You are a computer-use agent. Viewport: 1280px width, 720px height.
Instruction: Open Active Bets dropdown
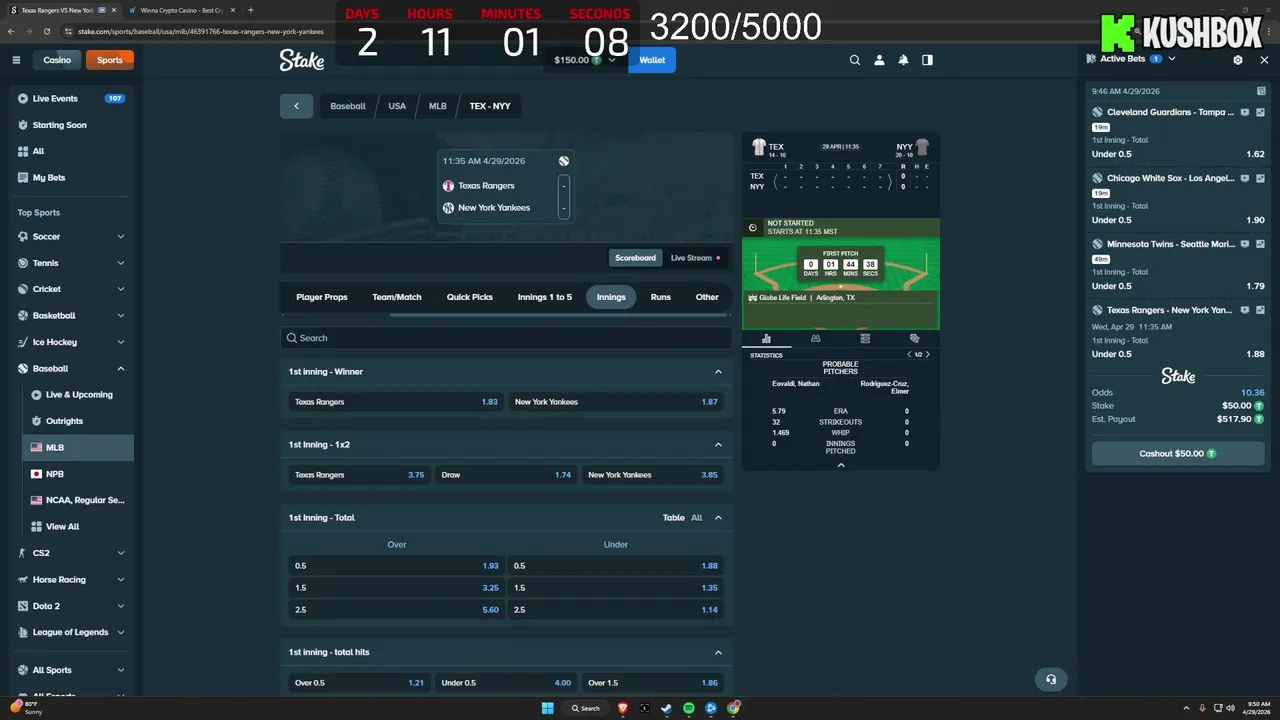click(x=1172, y=59)
